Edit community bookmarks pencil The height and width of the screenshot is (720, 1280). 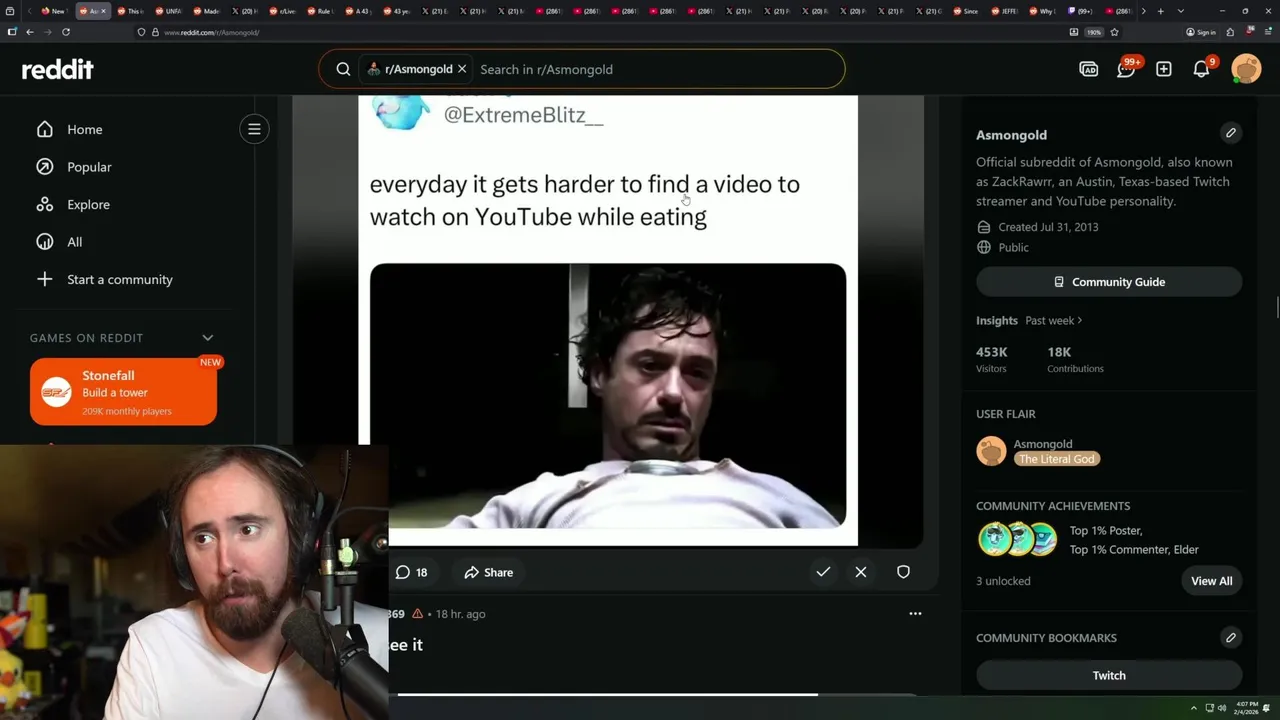[1231, 637]
